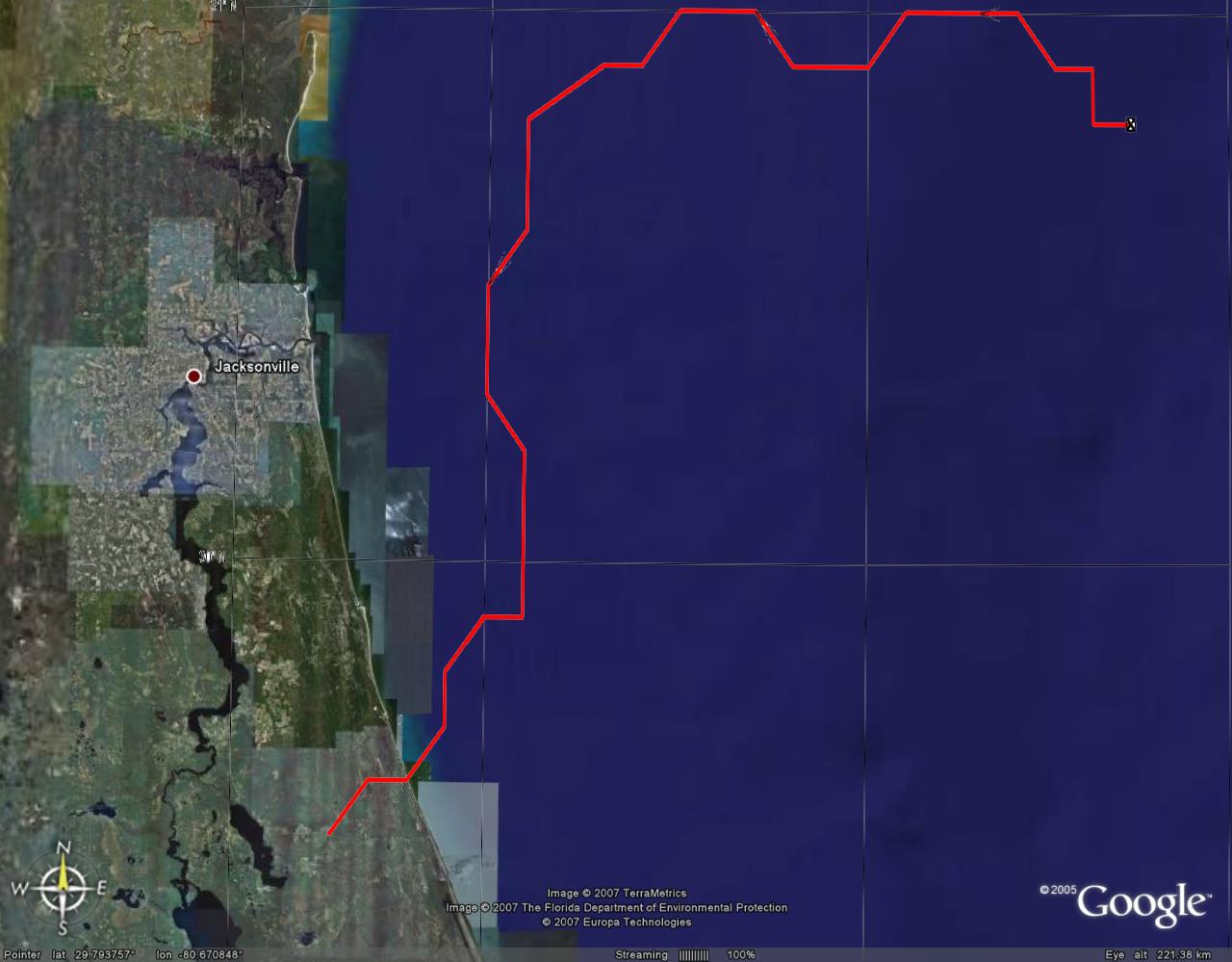The height and width of the screenshot is (962, 1232).
Task: Click the compass rose in the map corner
Action: [x=63, y=888]
